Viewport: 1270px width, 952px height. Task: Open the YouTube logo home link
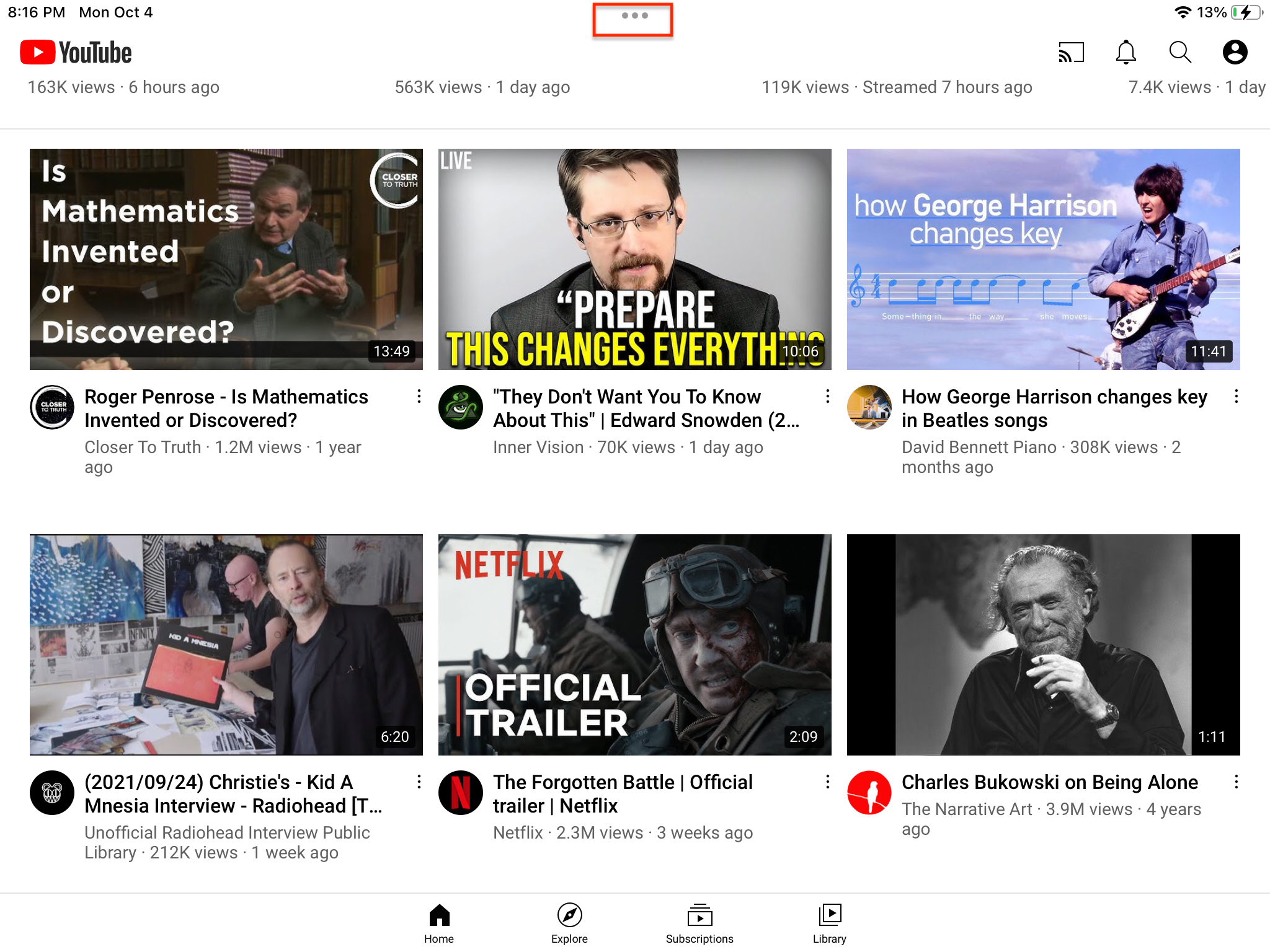pyautogui.click(x=76, y=53)
